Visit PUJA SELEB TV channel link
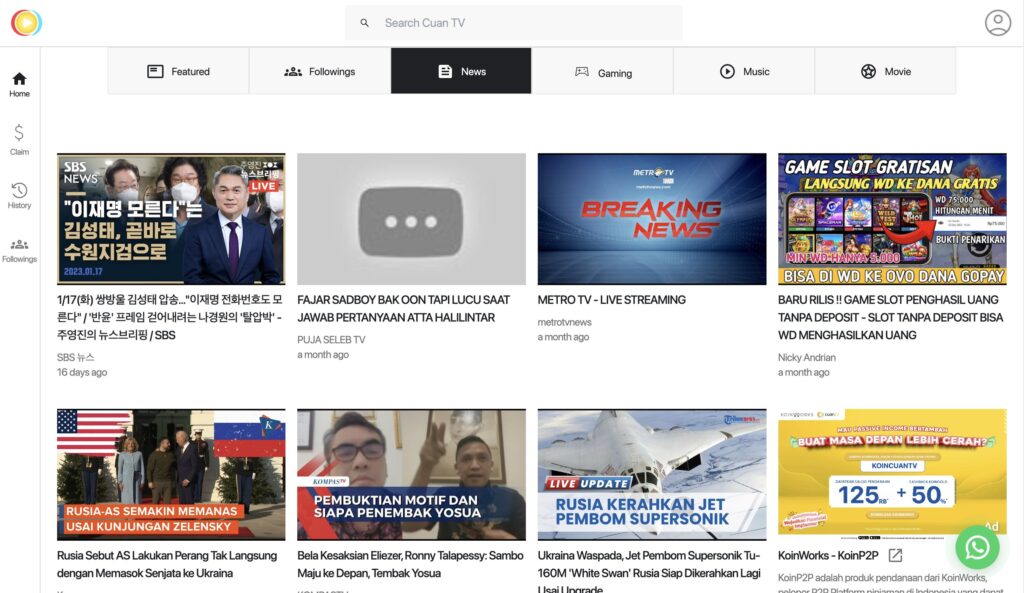Viewport: 1024px width, 593px height. [x=331, y=340]
